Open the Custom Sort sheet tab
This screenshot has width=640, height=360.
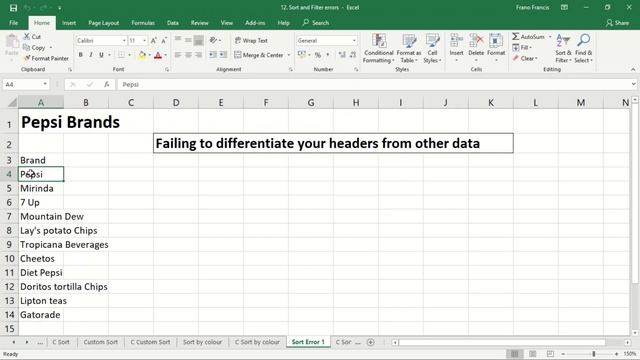100,342
